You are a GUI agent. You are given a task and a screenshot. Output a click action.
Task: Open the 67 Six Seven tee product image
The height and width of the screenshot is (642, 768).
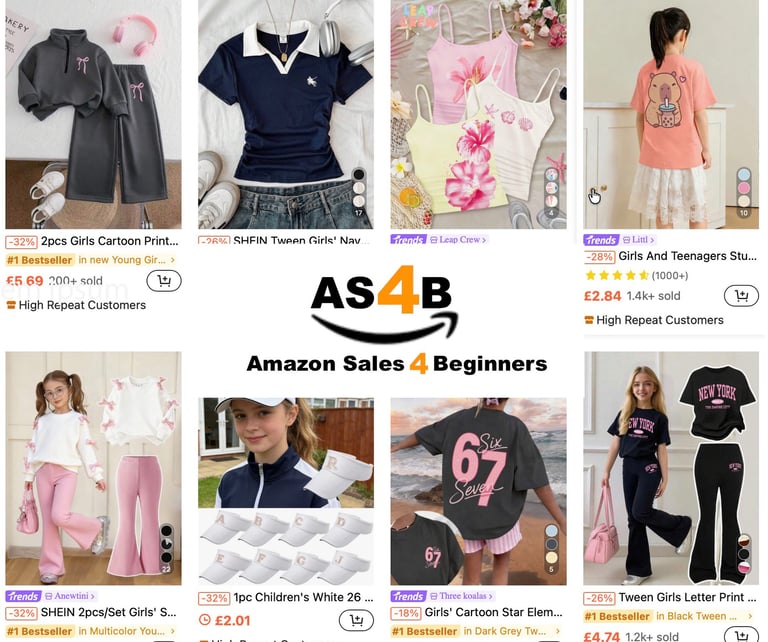(x=478, y=492)
